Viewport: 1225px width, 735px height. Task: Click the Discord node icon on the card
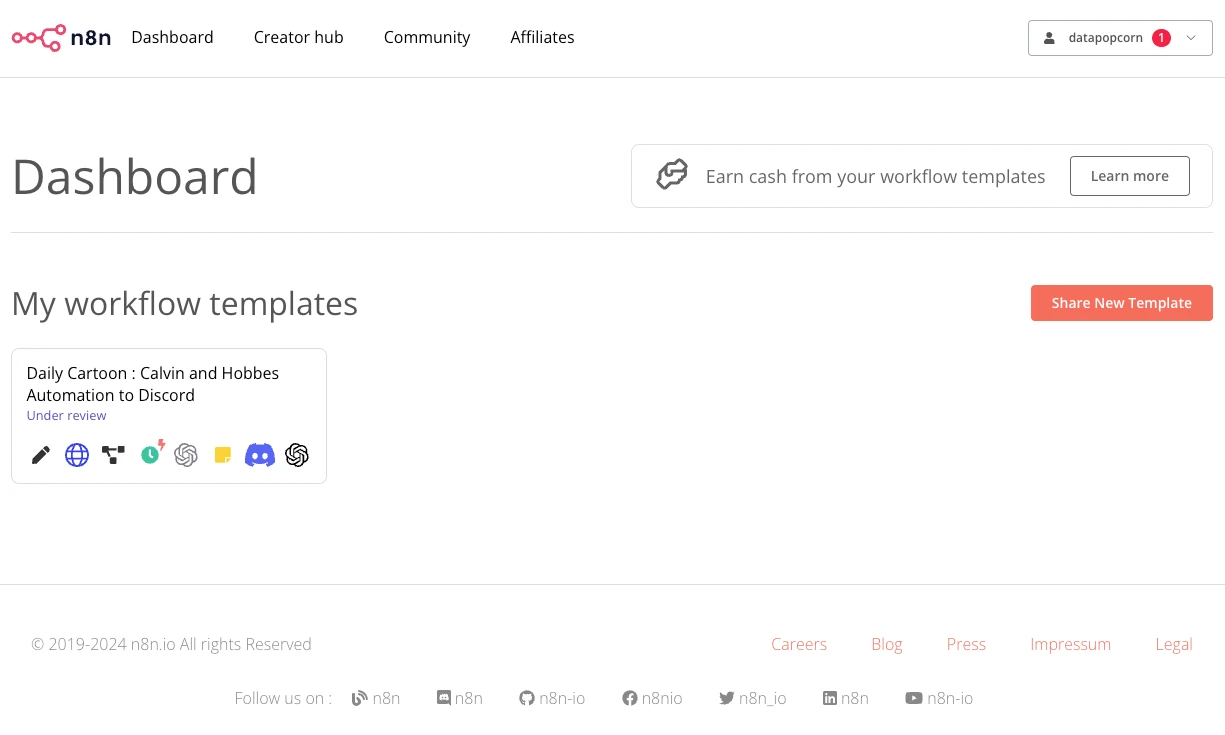[x=260, y=456]
